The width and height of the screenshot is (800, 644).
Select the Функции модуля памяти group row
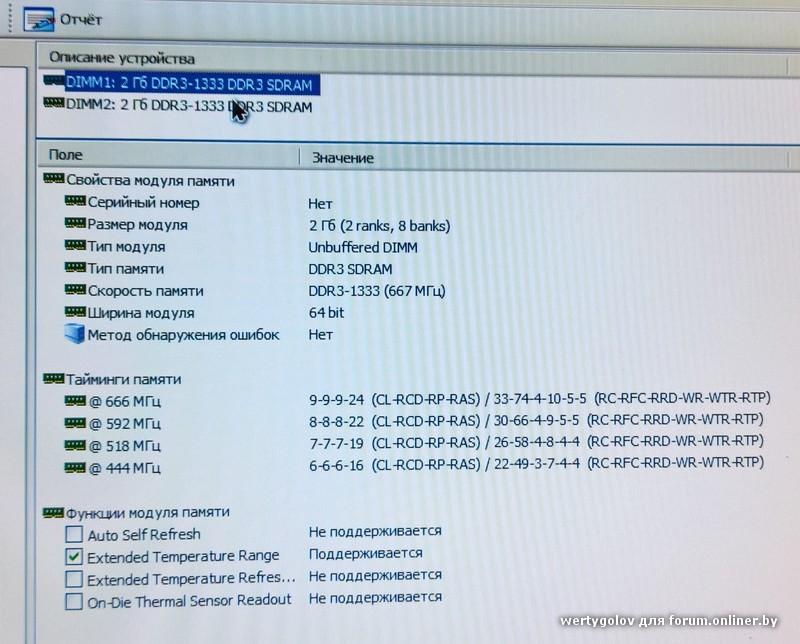(148, 512)
